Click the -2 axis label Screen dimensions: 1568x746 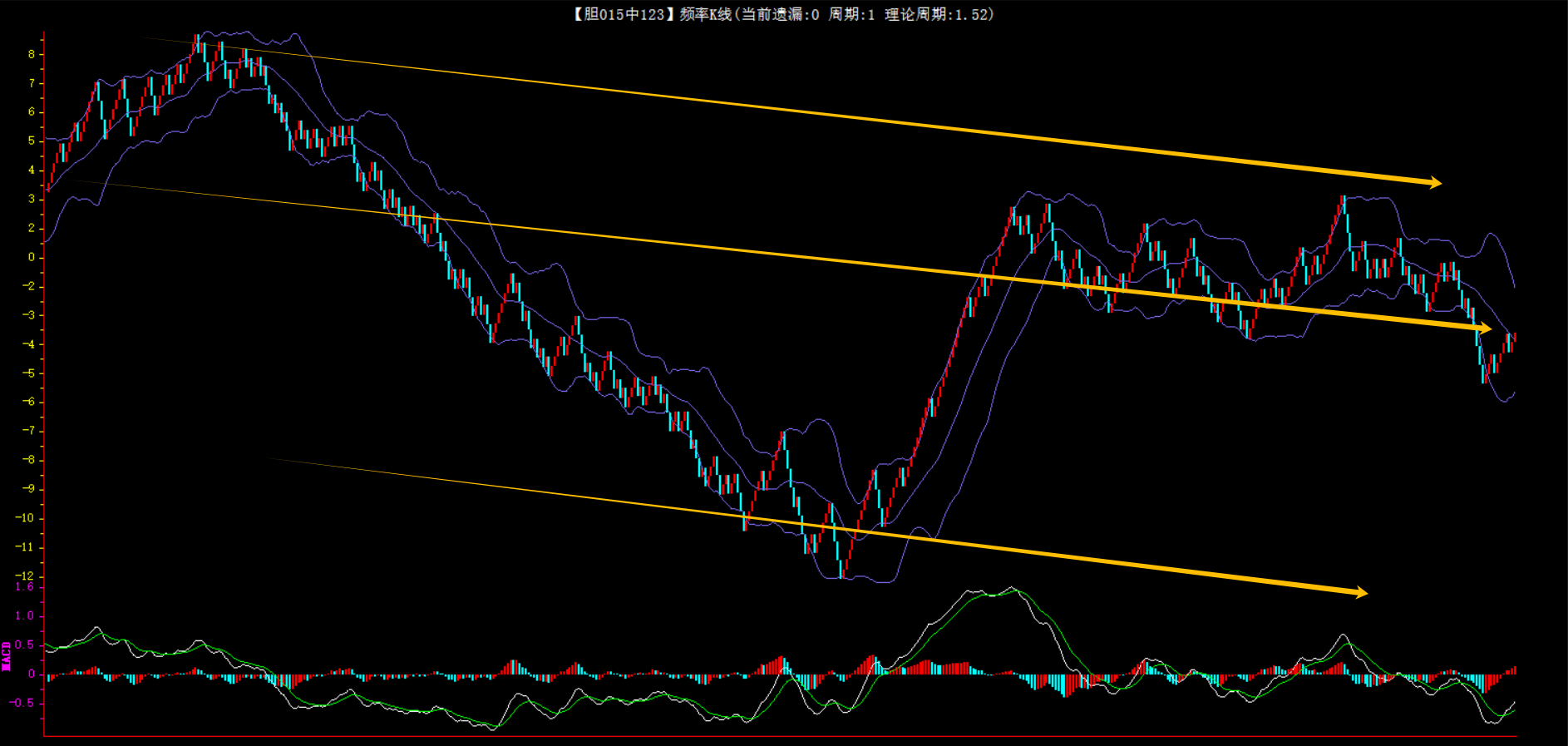point(29,286)
